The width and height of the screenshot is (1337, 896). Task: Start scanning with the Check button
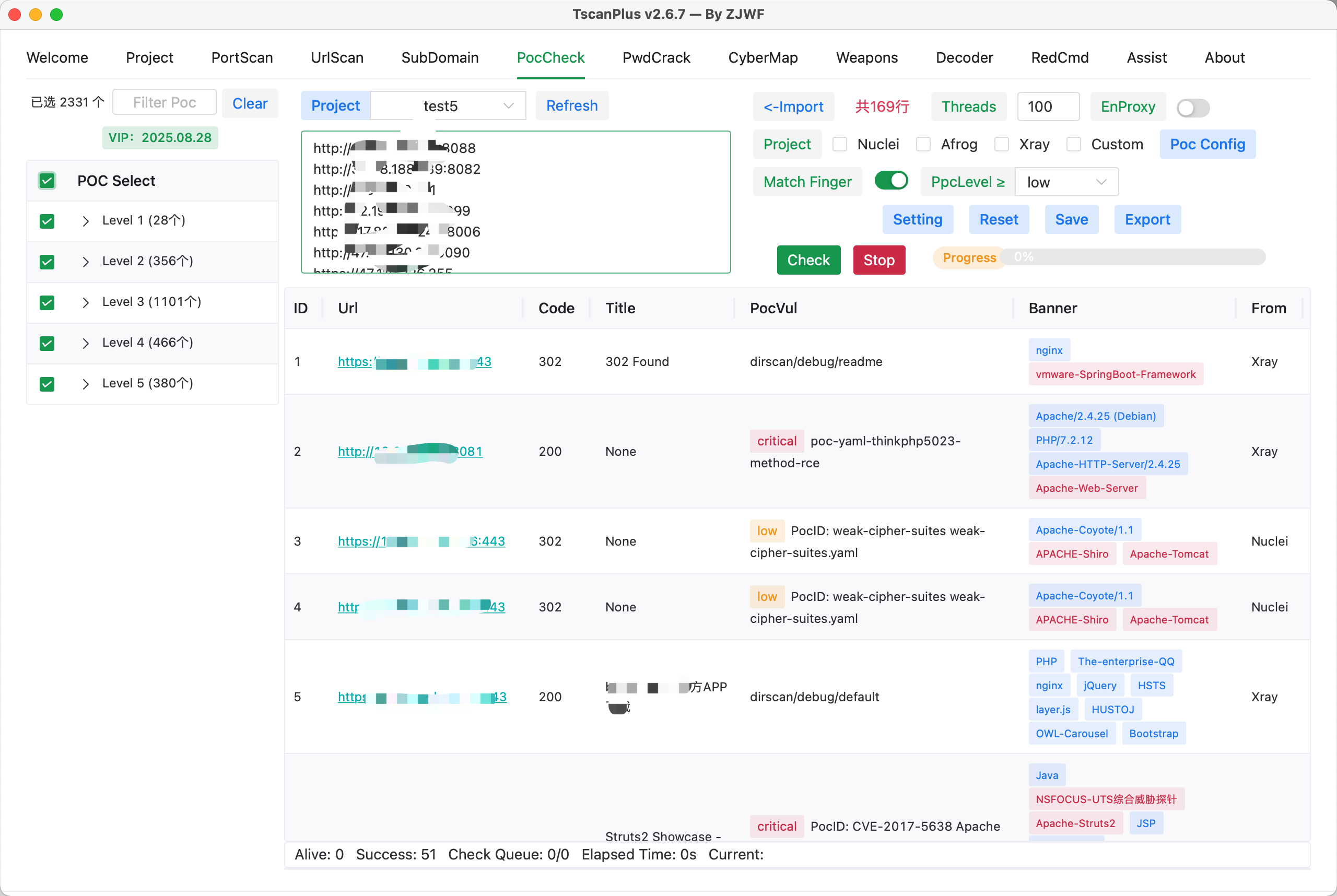[x=808, y=261]
